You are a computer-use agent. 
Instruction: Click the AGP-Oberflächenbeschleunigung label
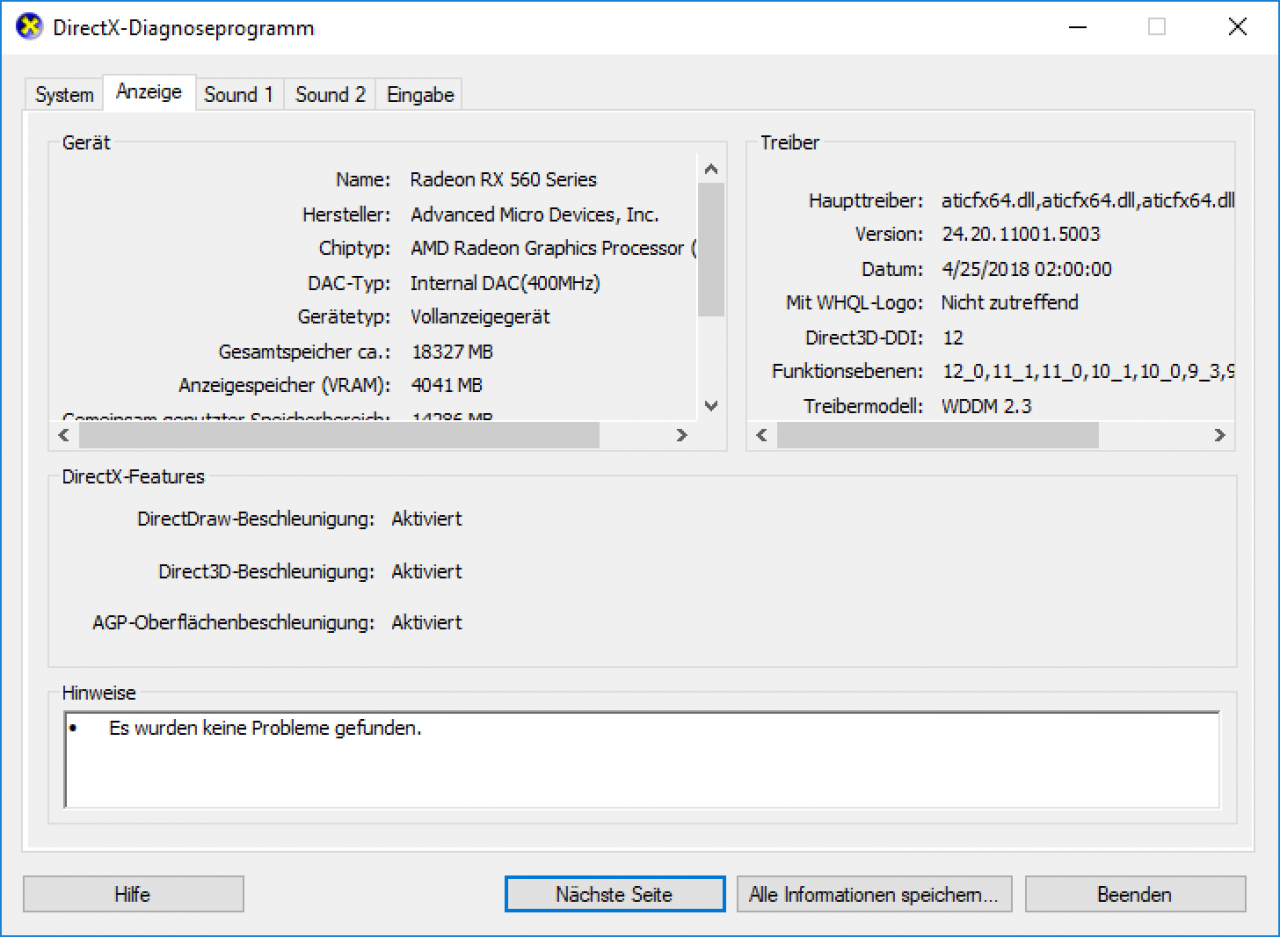234,623
